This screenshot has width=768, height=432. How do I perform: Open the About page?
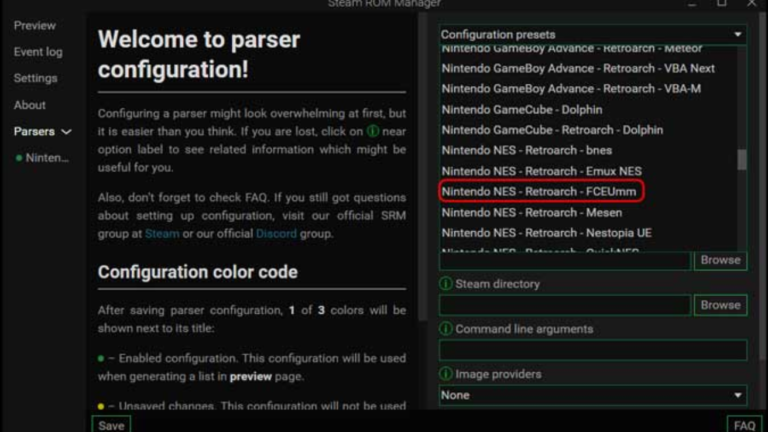pyautogui.click(x=29, y=105)
